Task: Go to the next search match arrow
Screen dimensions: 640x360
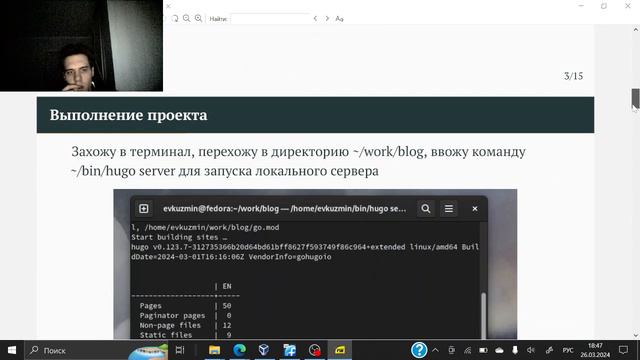Action: [327, 18]
